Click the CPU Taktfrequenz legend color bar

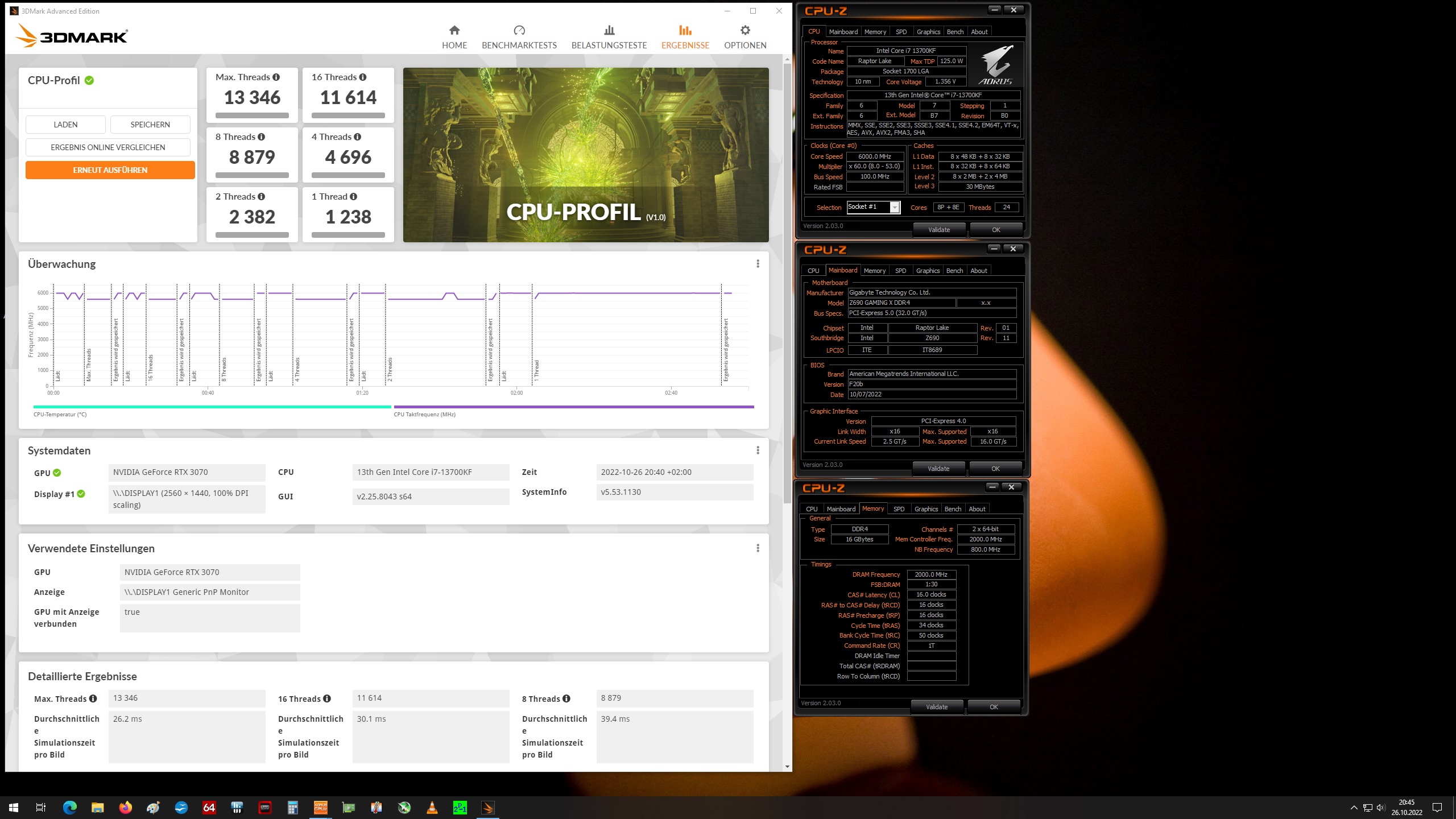tap(574, 407)
